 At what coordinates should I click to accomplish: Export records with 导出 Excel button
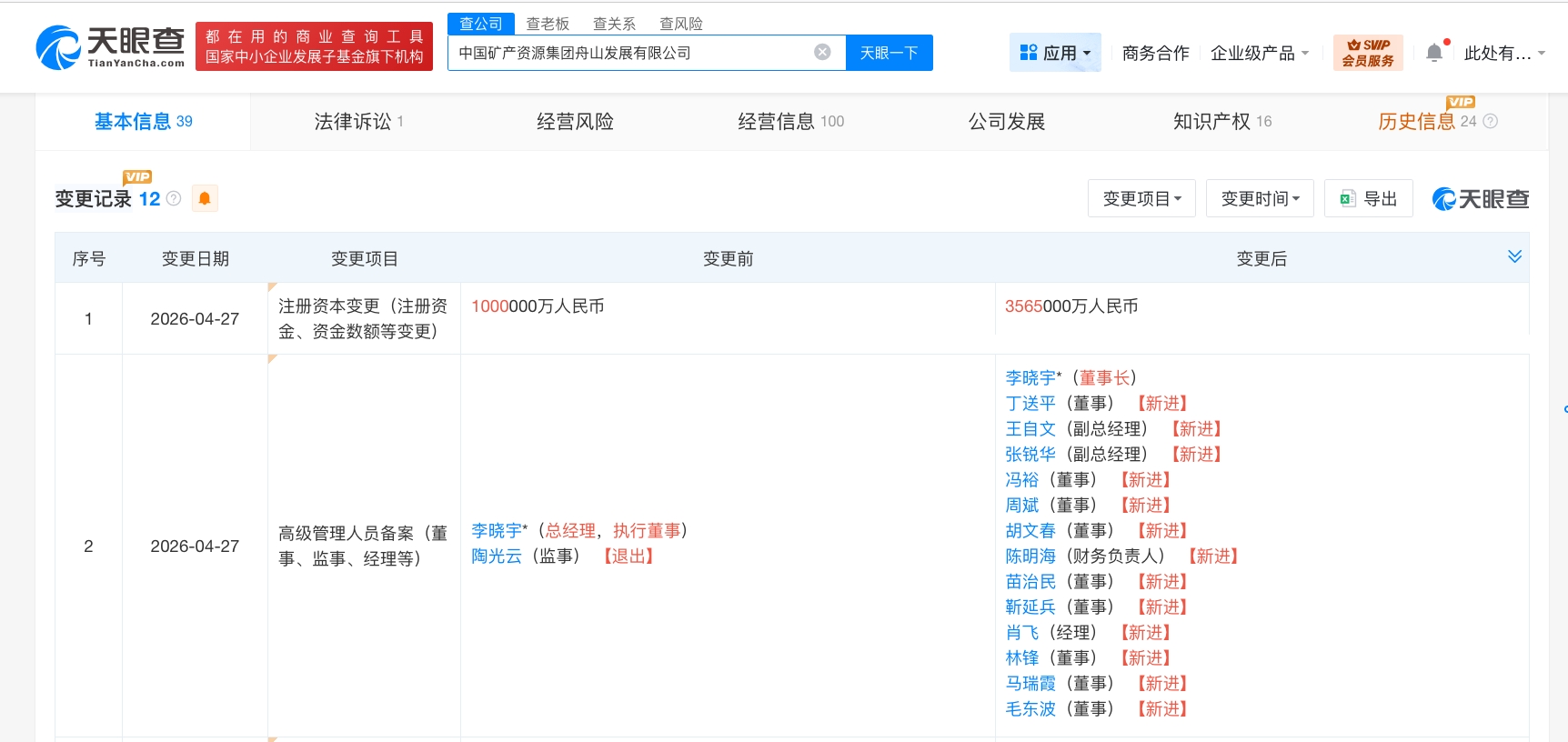coord(1368,198)
